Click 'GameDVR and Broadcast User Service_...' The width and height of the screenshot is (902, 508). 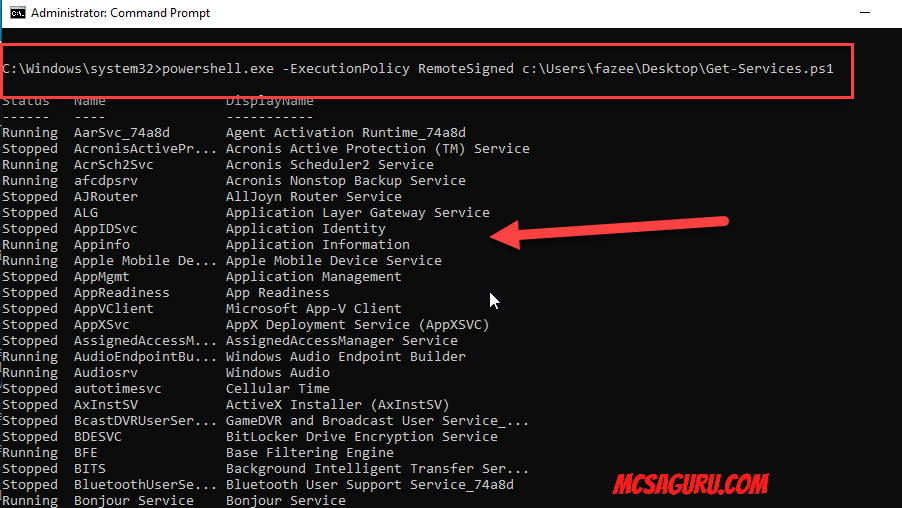pyautogui.click(x=377, y=421)
